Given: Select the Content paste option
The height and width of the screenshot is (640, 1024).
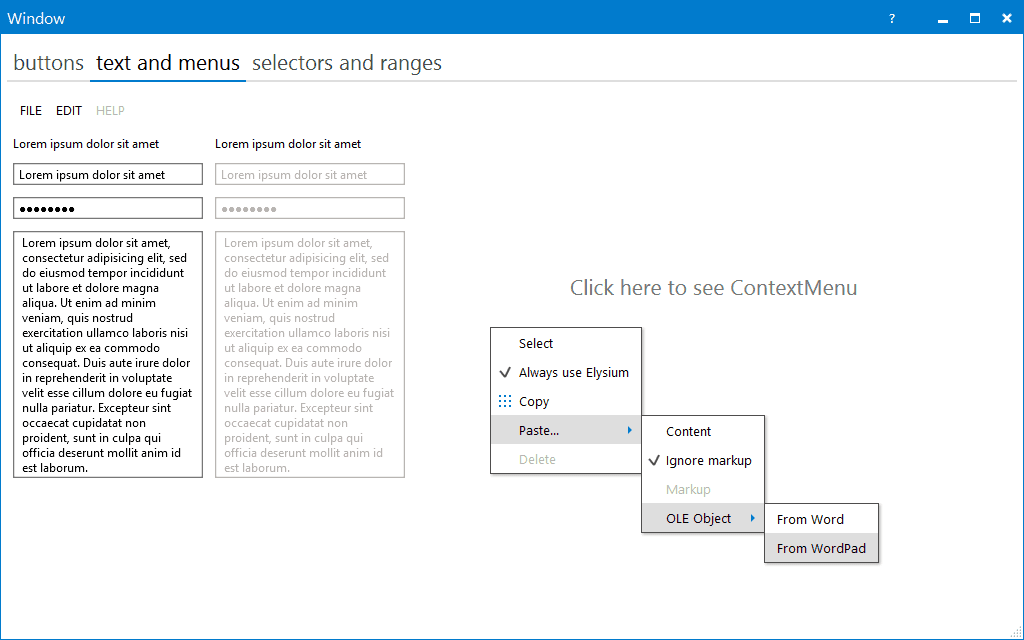Looking at the screenshot, I should 688,431.
